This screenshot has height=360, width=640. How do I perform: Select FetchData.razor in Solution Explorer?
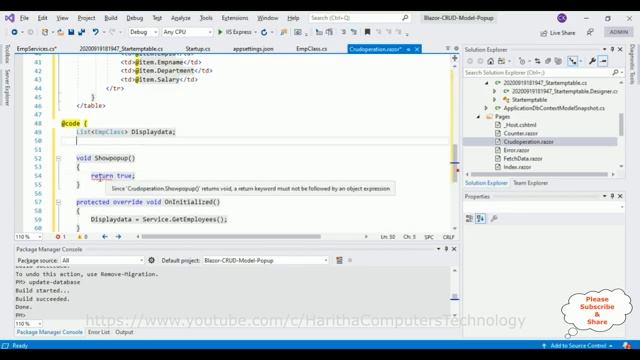[523, 158]
